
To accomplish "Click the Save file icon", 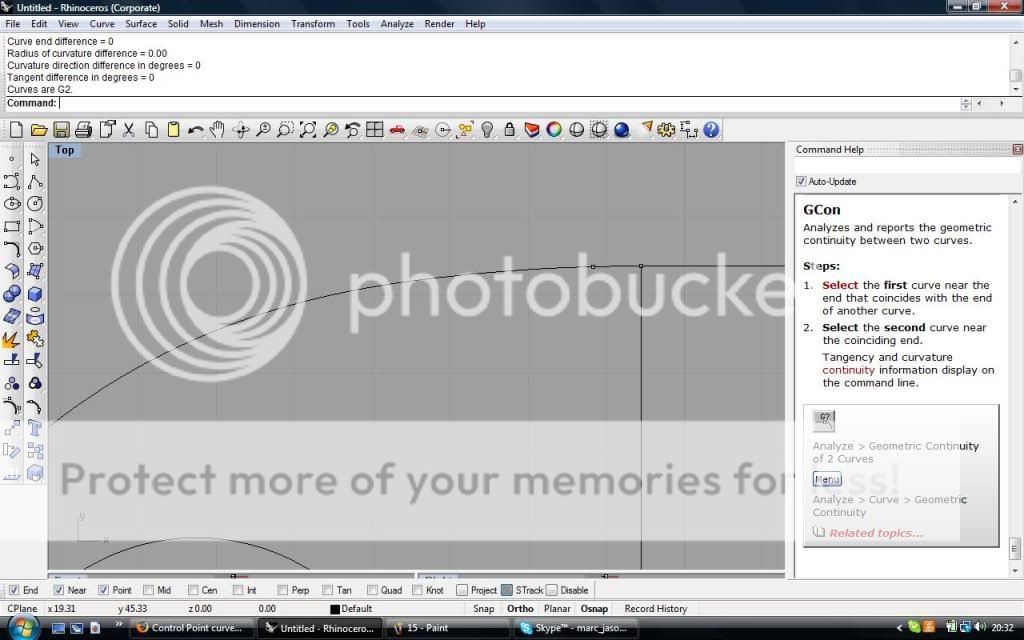I will point(61,130).
